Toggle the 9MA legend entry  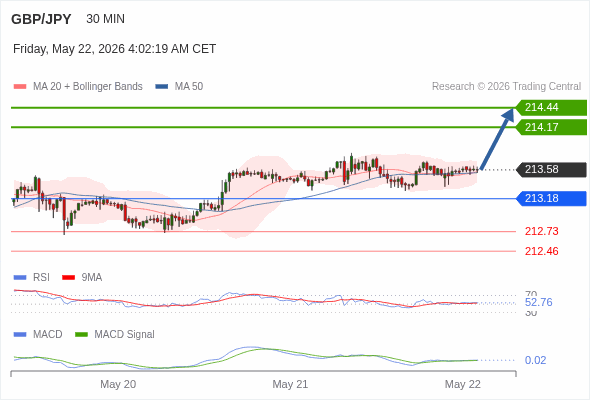pyautogui.click(x=82, y=278)
